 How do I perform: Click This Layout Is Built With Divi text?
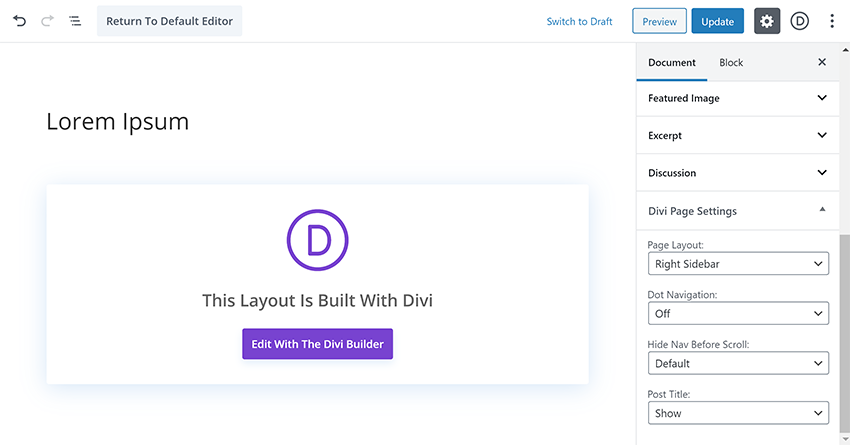[318, 300]
